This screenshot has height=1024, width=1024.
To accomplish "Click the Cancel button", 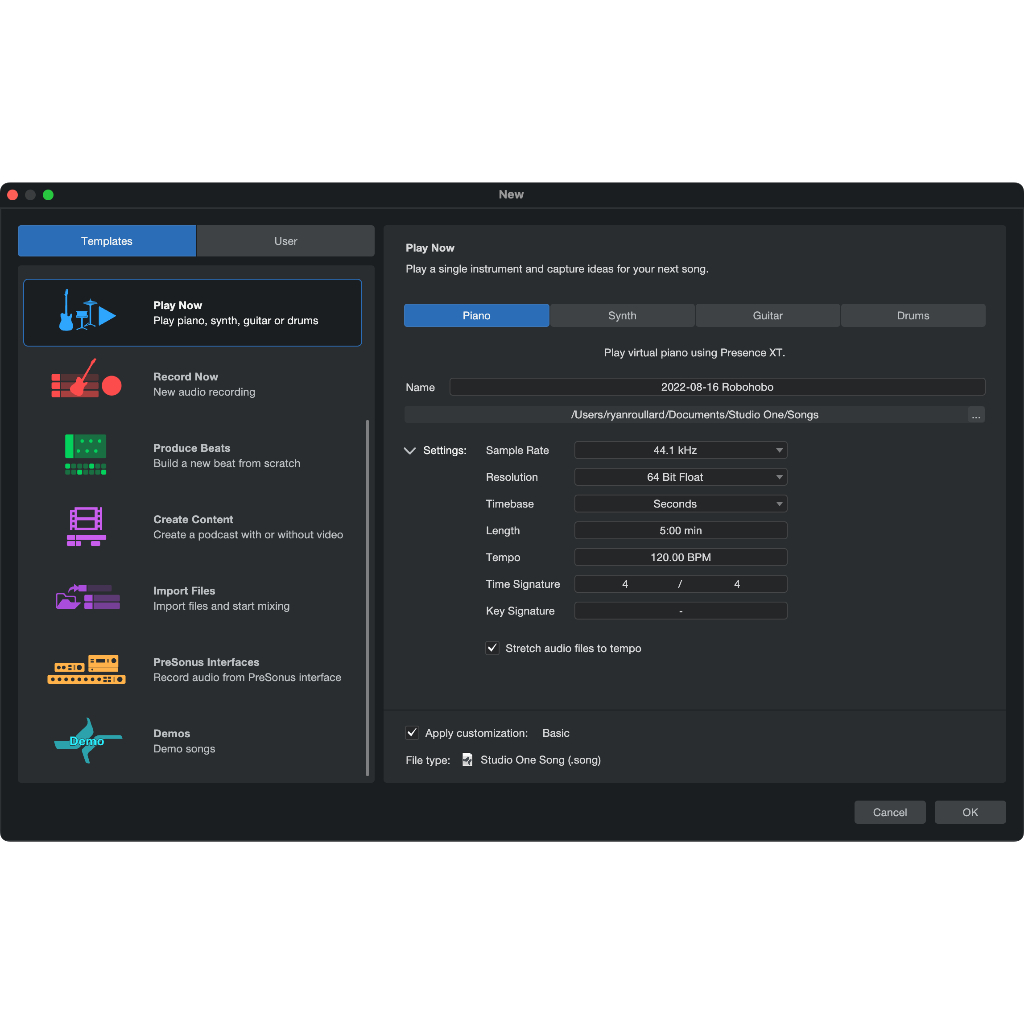I will click(x=889, y=812).
